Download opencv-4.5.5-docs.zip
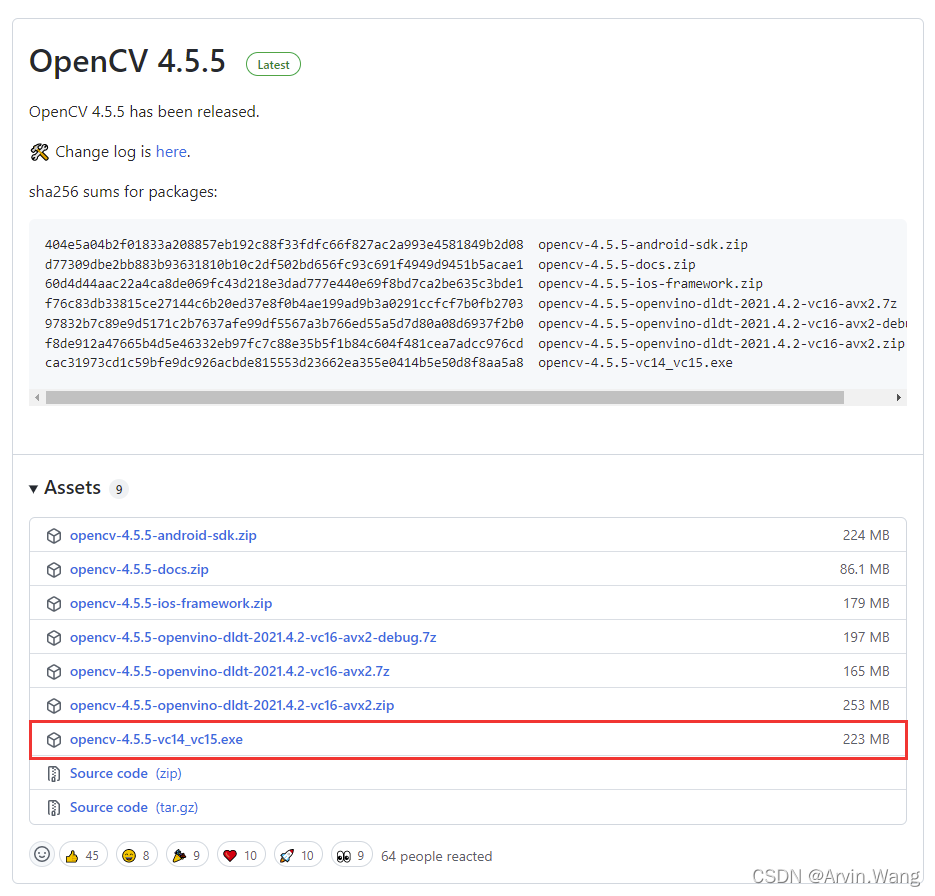This screenshot has height=896, width=935. 139,569
